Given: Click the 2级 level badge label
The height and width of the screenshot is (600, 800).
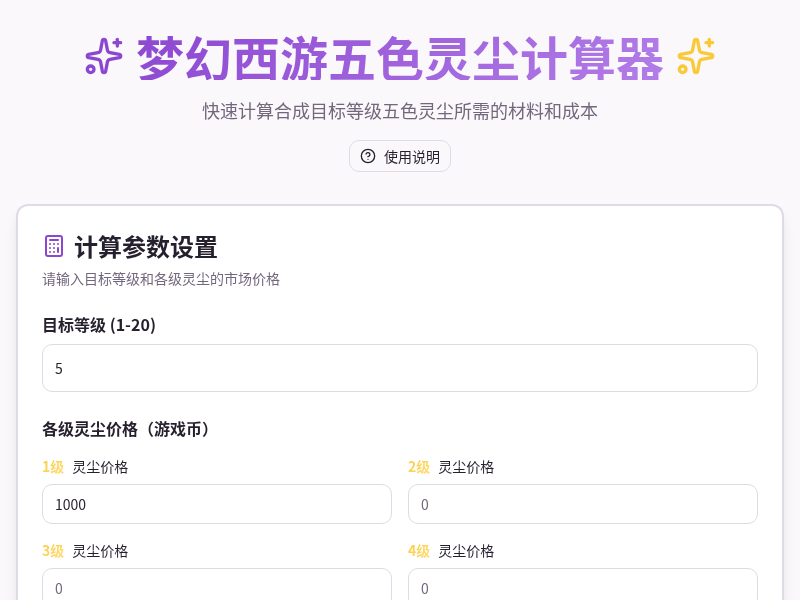Looking at the screenshot, I should coord(419,467).
